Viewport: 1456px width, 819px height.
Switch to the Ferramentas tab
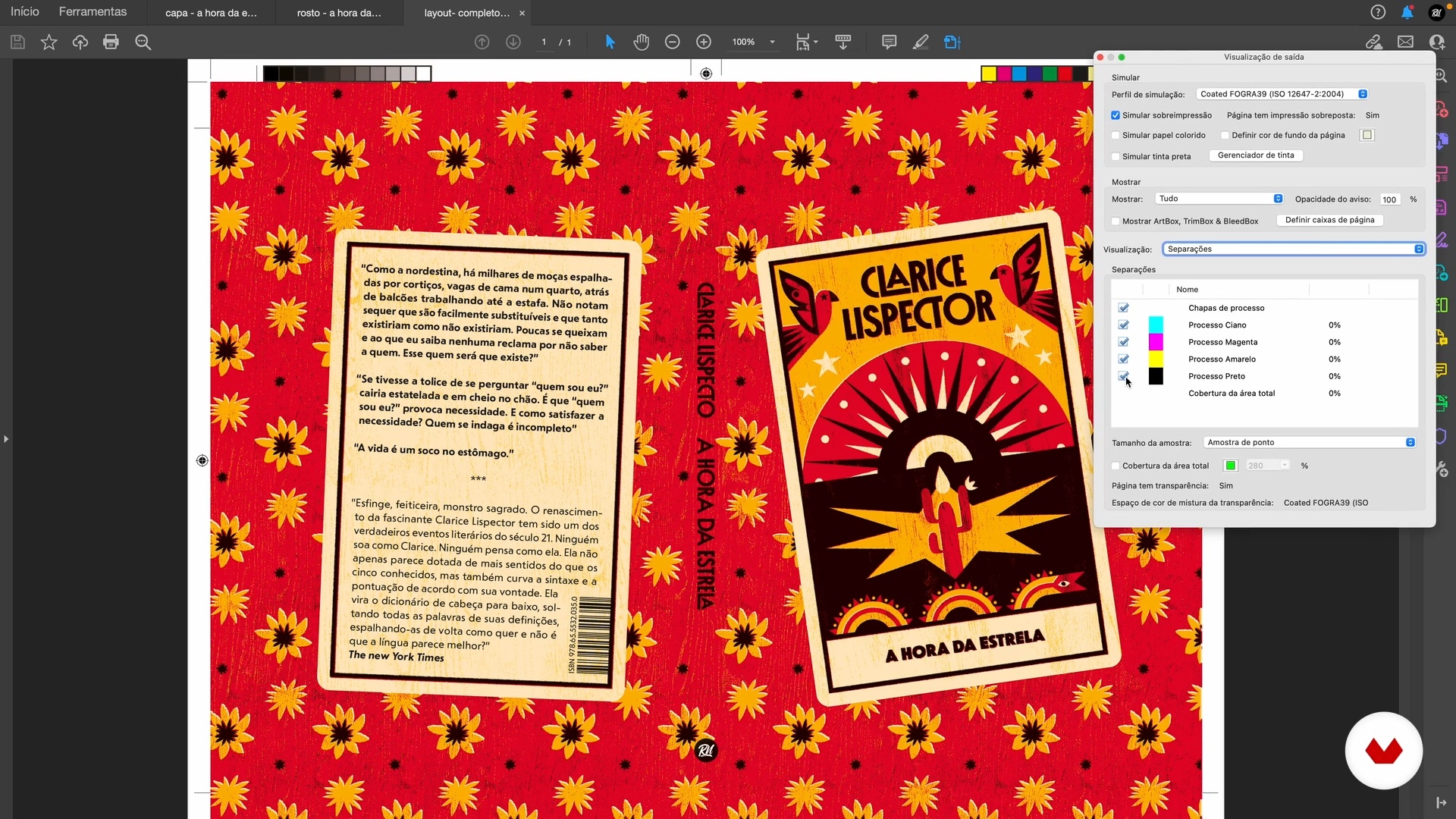coord(93,12)
